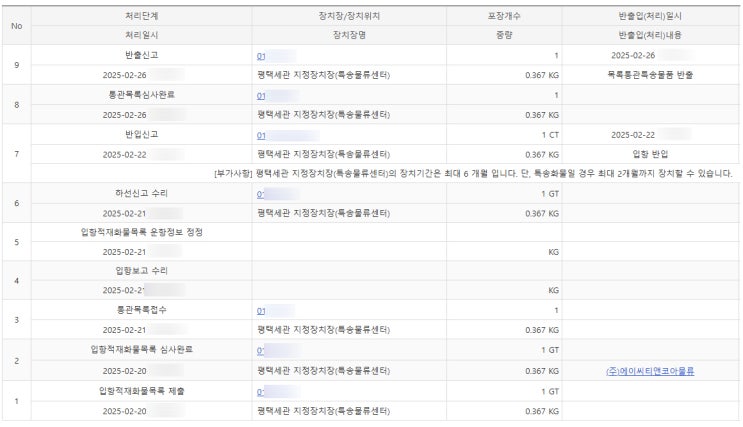Open the 01 location link in the 통관목록심사완료 row
Image resolution: width=743 pixels, height=427 pixels.
261,96
